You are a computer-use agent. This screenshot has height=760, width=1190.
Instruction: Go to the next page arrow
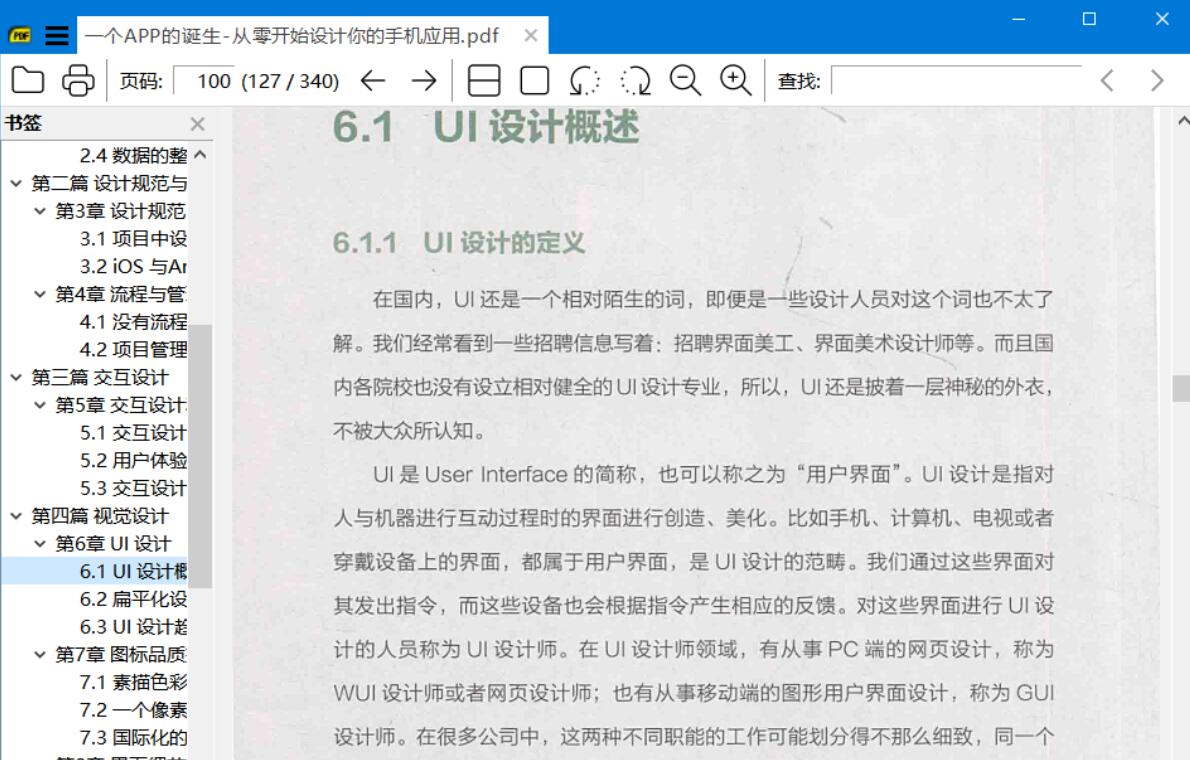coord(423,80)
